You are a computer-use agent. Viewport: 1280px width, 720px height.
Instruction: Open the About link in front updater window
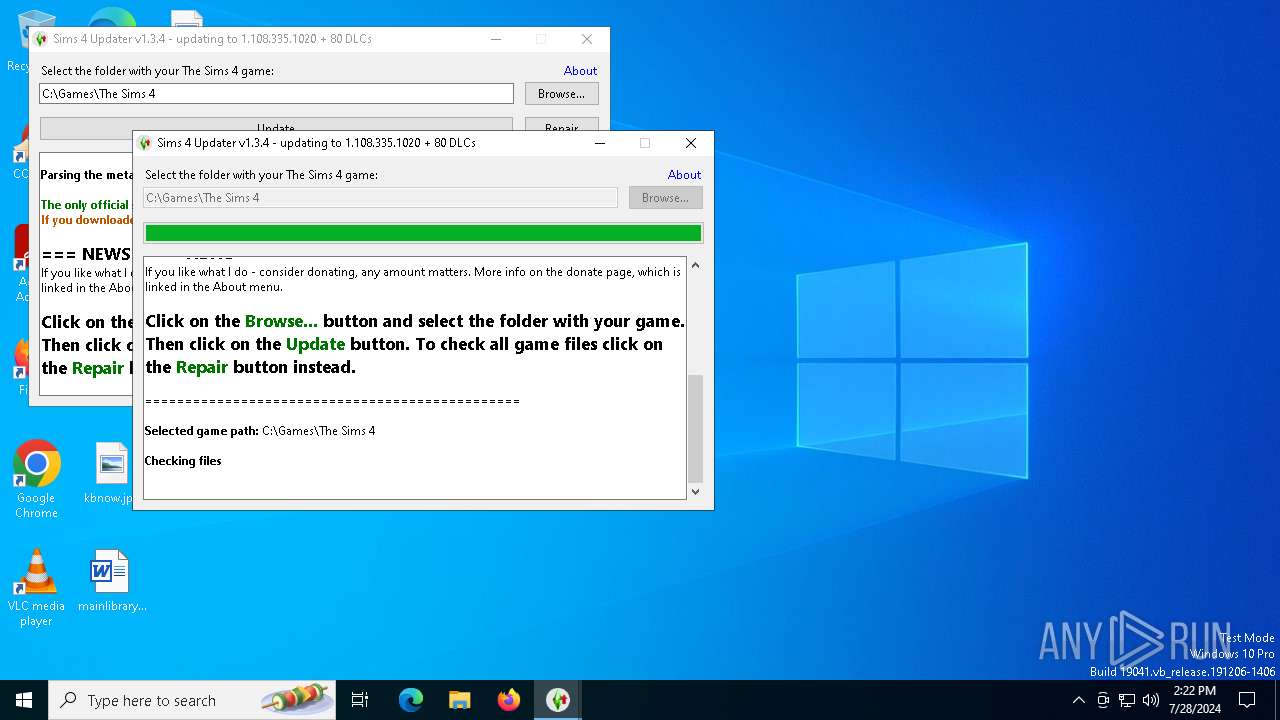click(684, 175)
